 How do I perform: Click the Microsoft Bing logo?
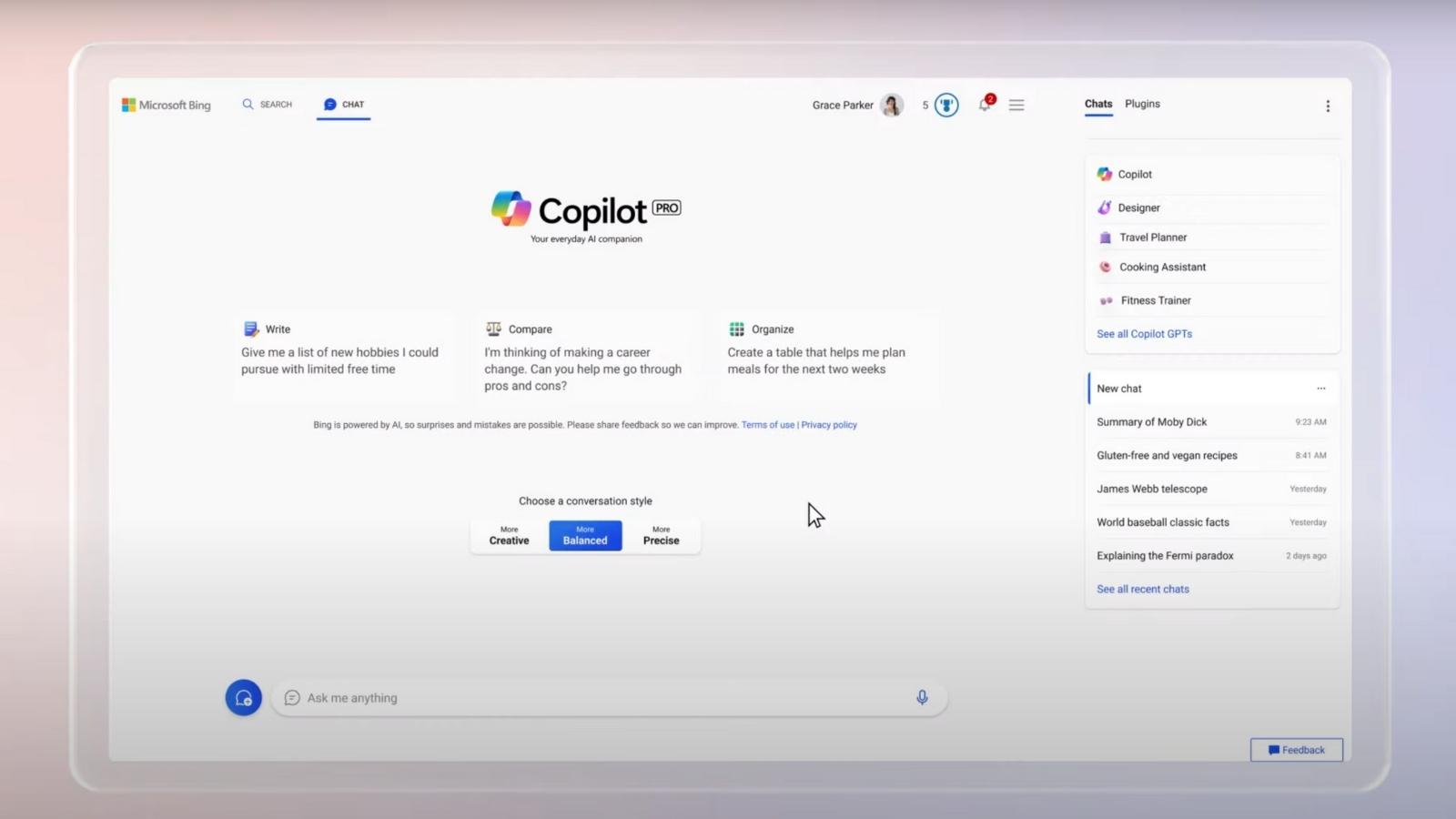[166, 105]
